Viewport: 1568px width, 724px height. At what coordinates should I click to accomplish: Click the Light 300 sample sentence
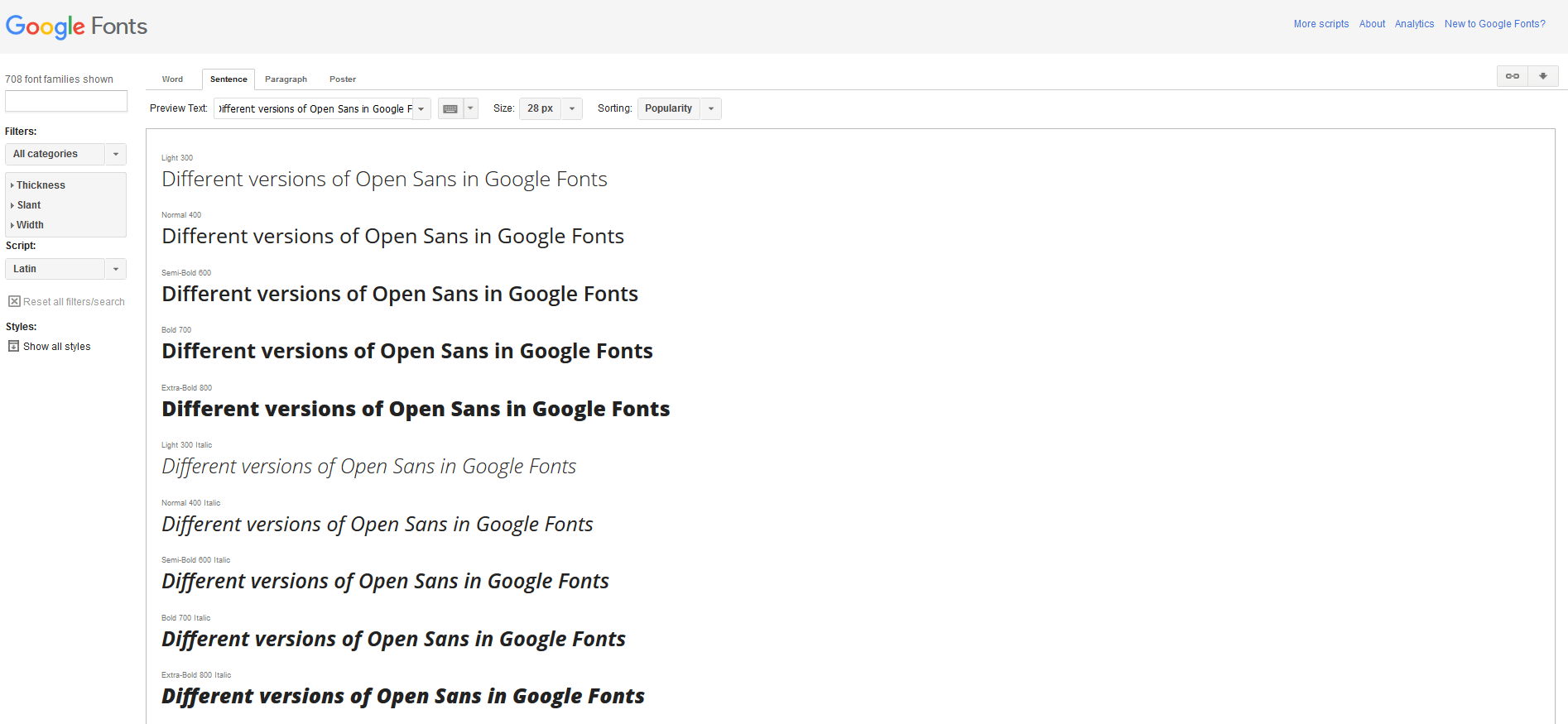(384, 180)
